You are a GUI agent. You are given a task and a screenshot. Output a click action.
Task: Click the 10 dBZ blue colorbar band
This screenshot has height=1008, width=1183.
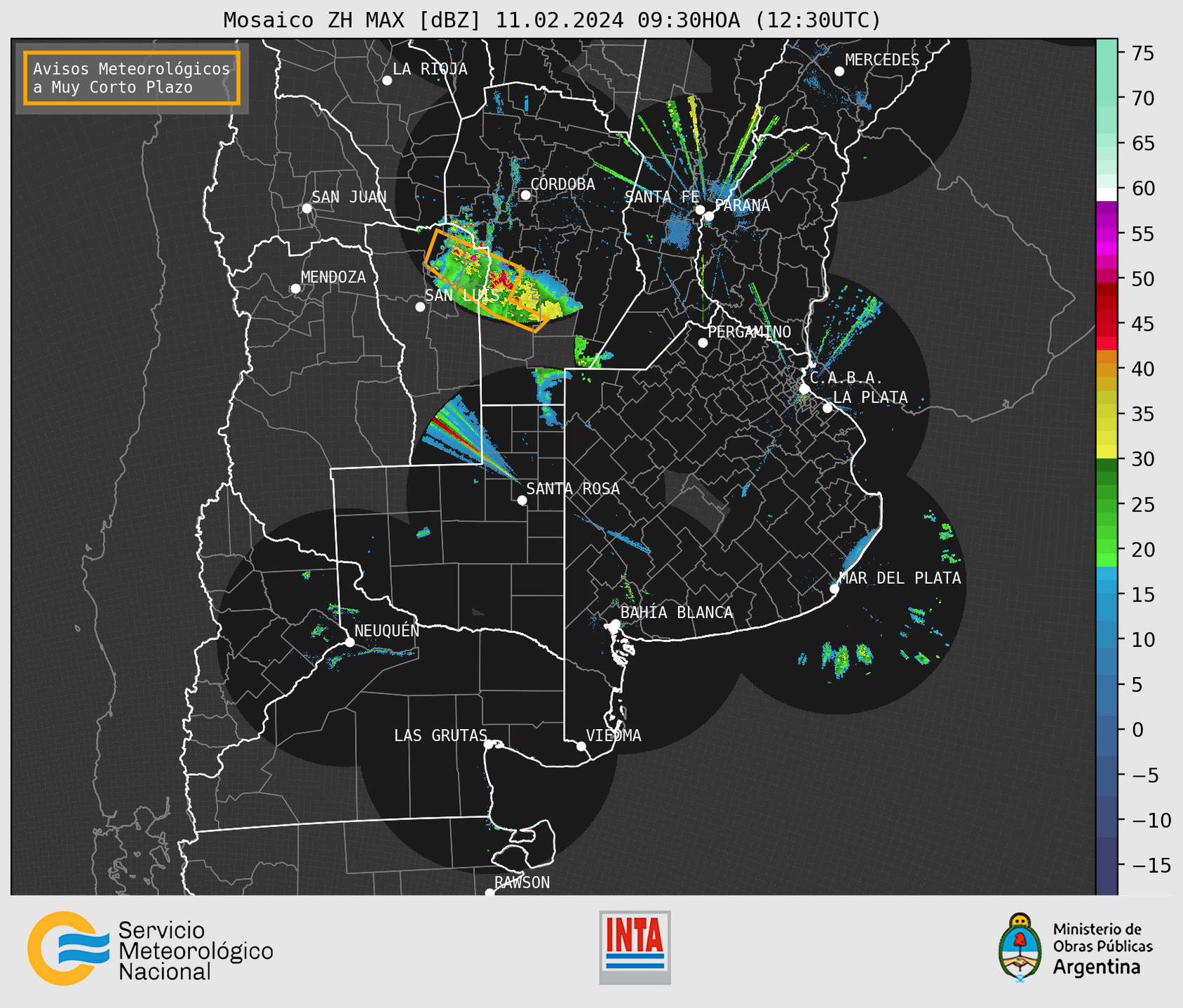(1107, 634)
